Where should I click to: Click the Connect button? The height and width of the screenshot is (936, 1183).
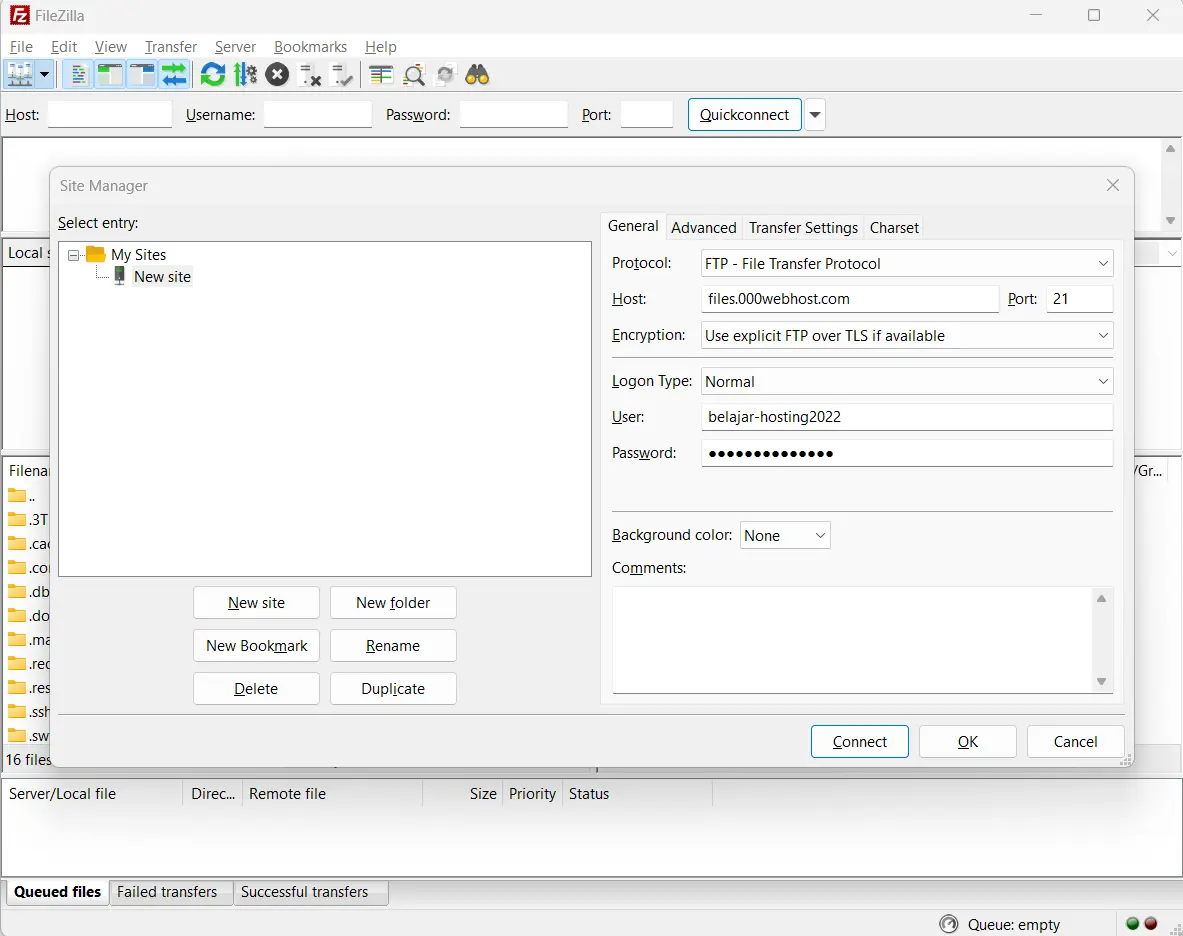pos(859,742)
